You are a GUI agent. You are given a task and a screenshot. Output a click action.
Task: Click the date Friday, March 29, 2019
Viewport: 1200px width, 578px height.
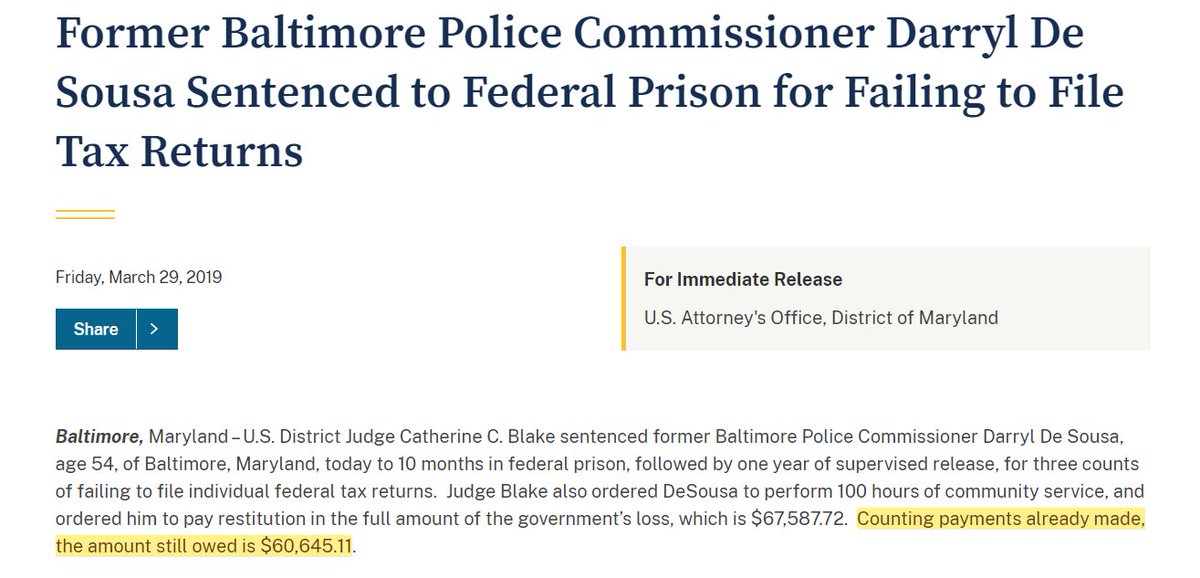(x=139, y=277)
